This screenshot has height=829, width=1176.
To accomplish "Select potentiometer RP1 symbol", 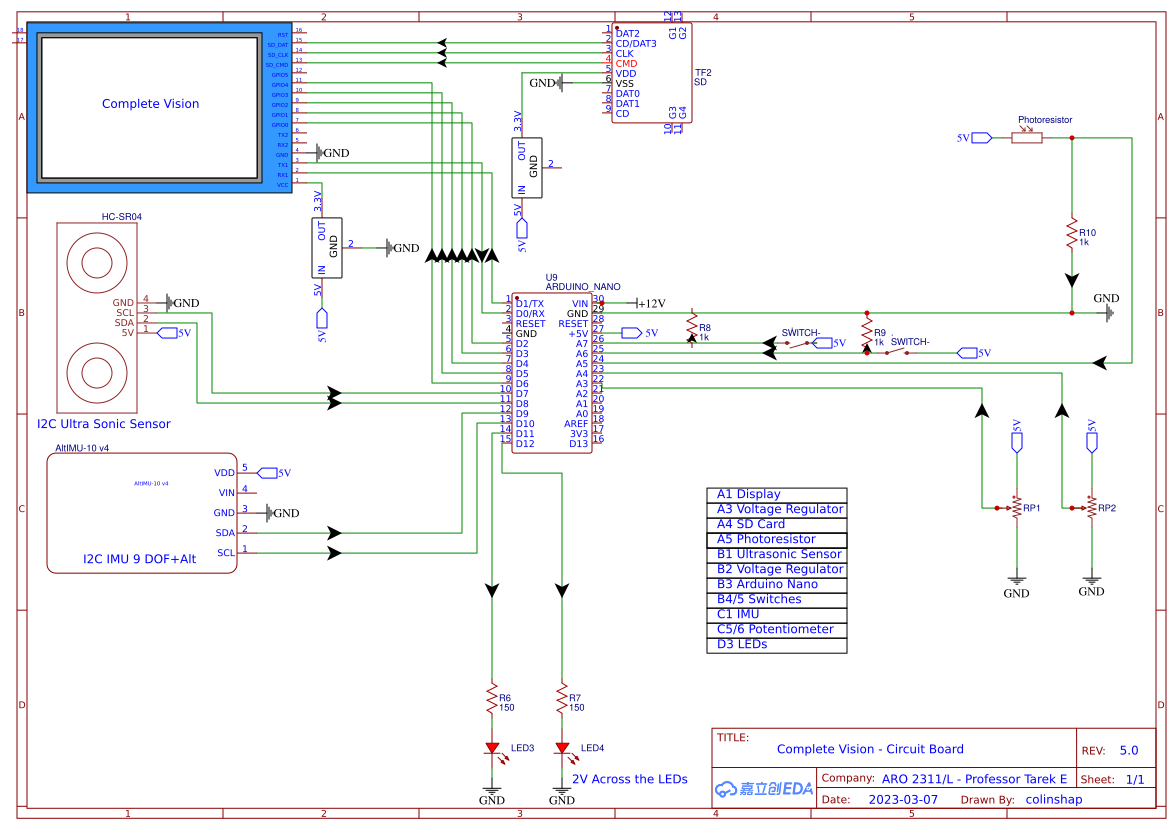I will pyautogui.click(x=1017, y=508).
